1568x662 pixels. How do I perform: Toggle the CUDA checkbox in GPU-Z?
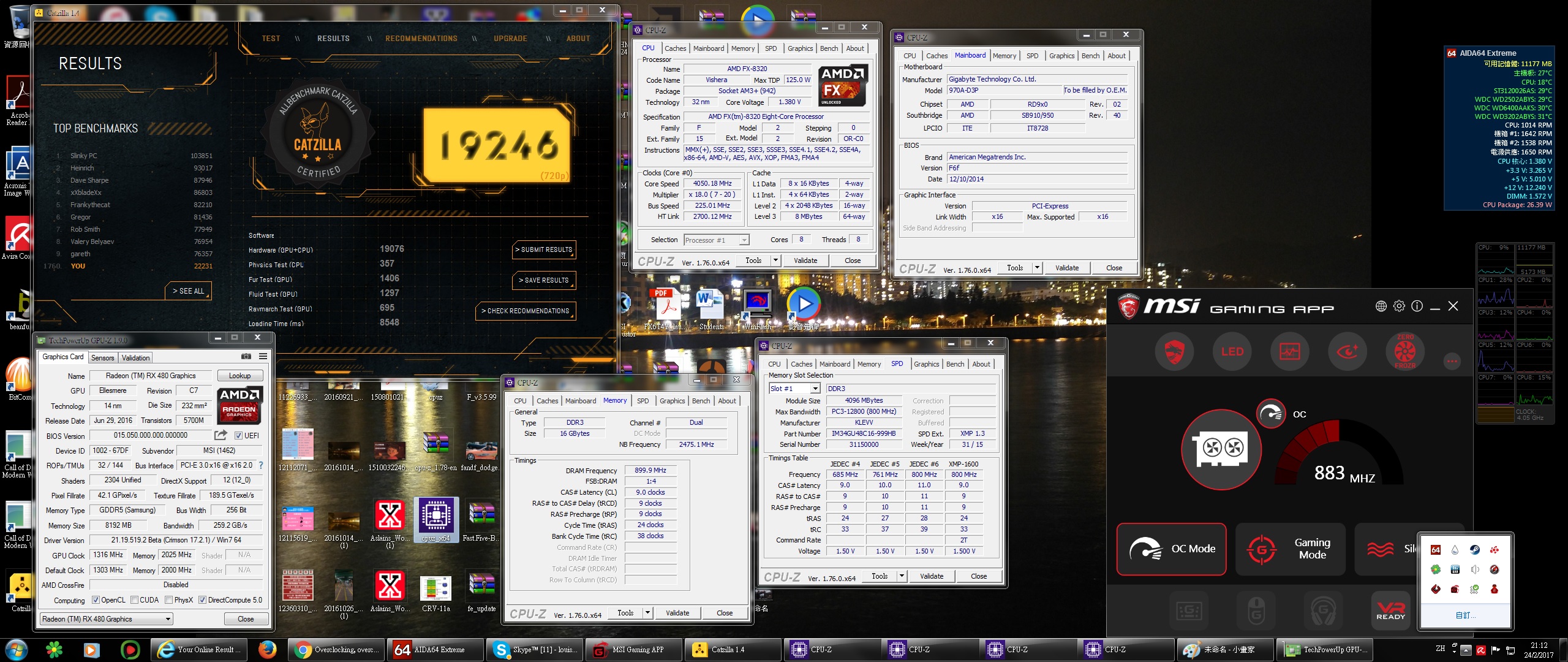[x=134, y=600]
